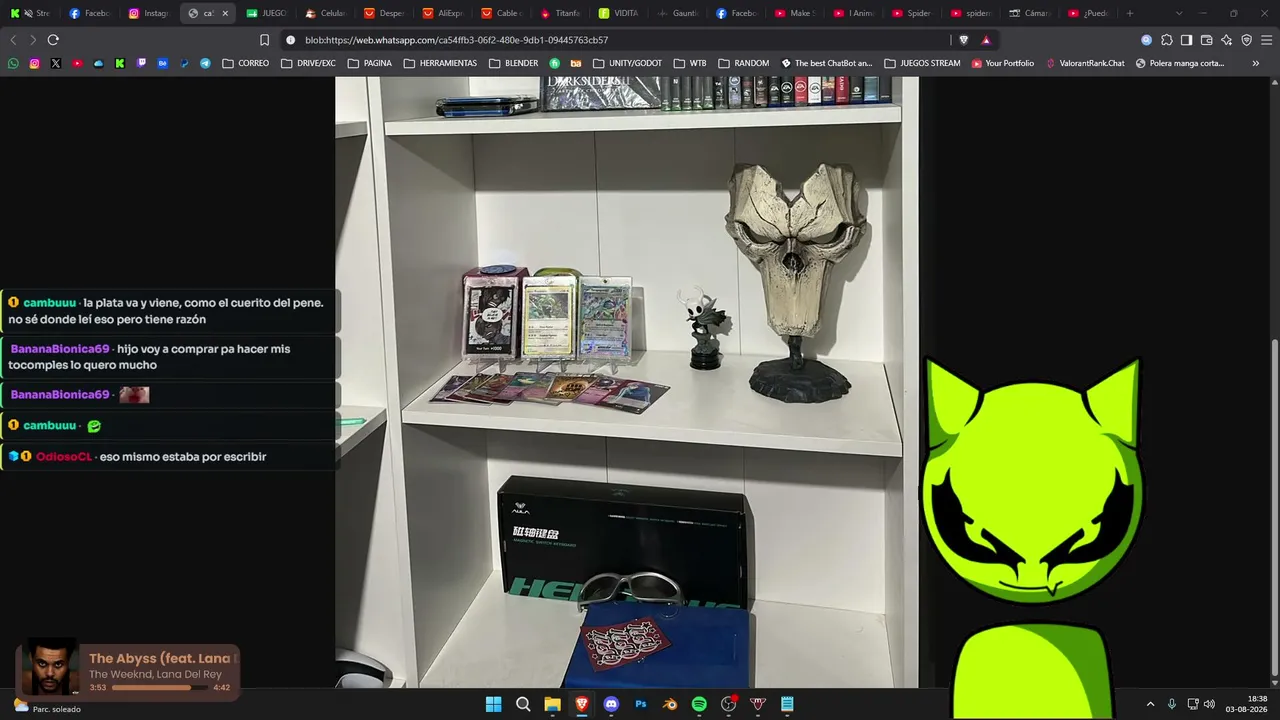Image resolution: width=1280 pixels, height=720 pixels.
Task: Open Brave VPN shield icon
Action: click(x=1246, y=40)
